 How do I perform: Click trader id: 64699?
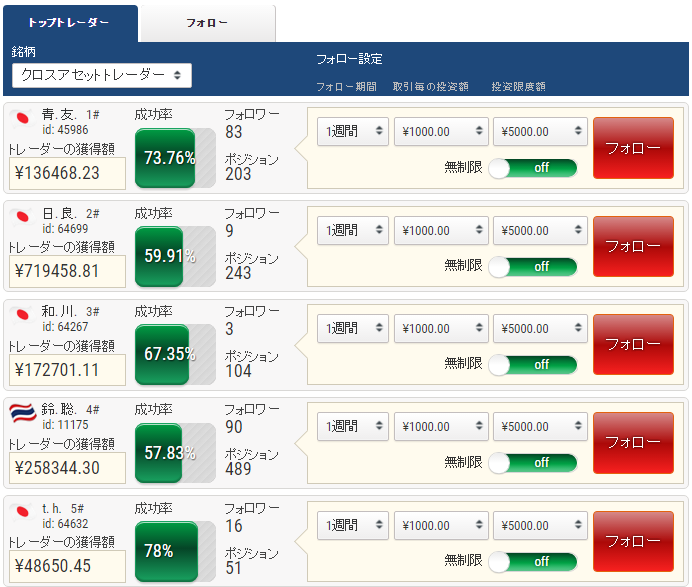tap(65, 229)
